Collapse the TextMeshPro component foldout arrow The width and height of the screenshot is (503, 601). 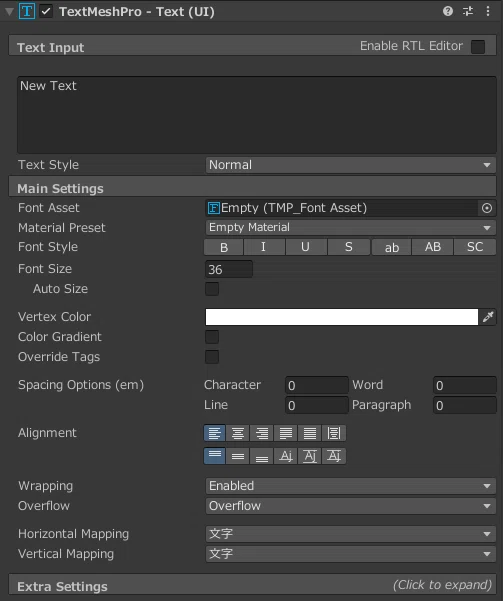coord(9,11)
